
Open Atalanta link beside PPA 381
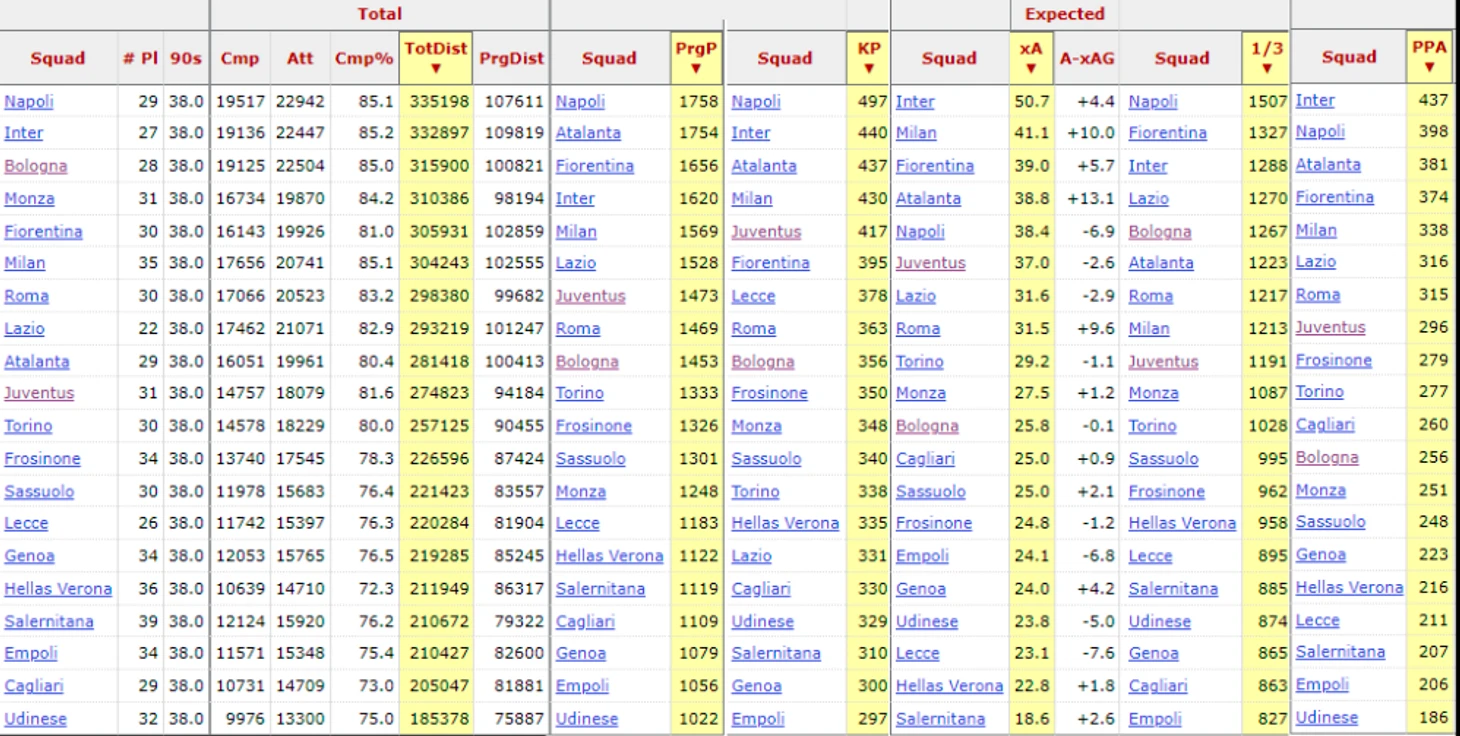tap(1328, 165)
